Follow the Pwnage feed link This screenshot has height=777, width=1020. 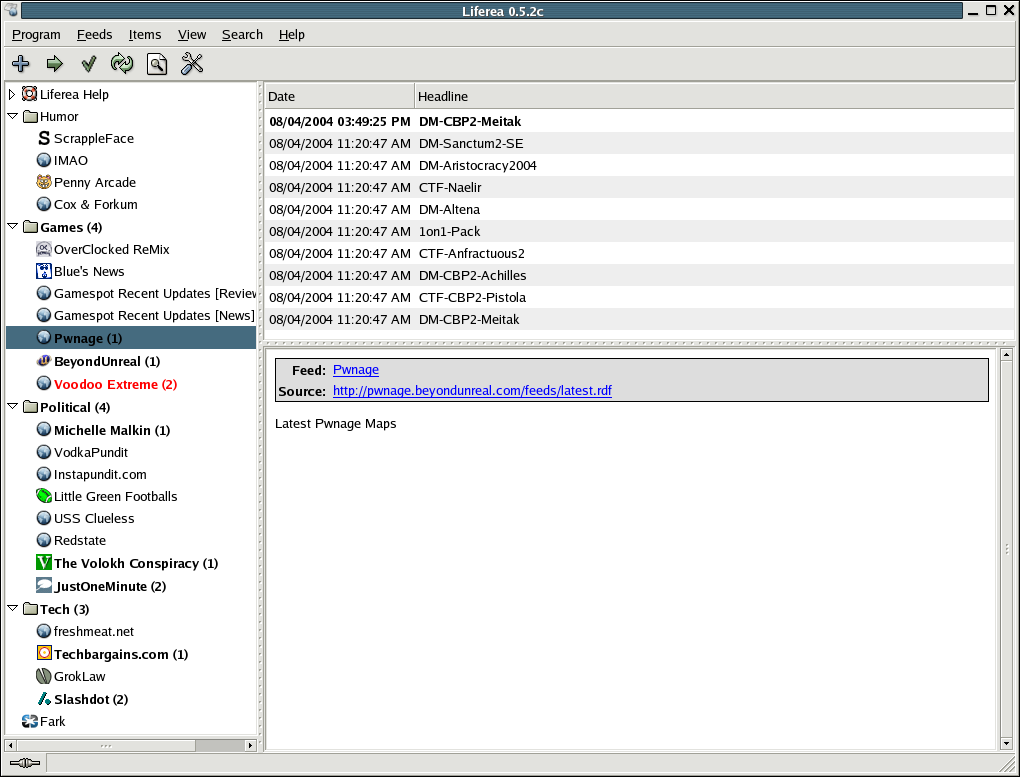(355, 370)
